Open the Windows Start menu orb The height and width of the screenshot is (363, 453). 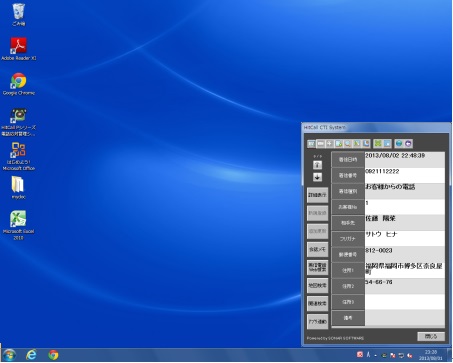tap(9, 355)
